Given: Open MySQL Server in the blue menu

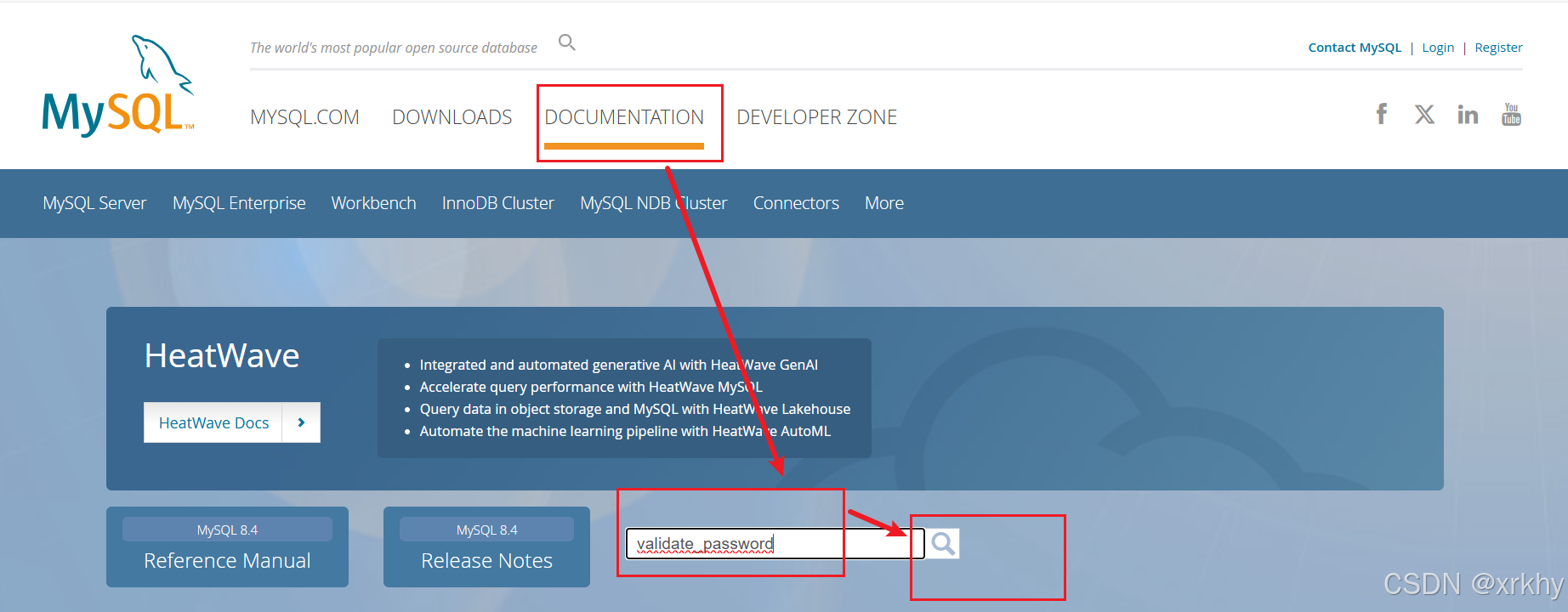Looking at the screenshot, I should coord(94,203).
